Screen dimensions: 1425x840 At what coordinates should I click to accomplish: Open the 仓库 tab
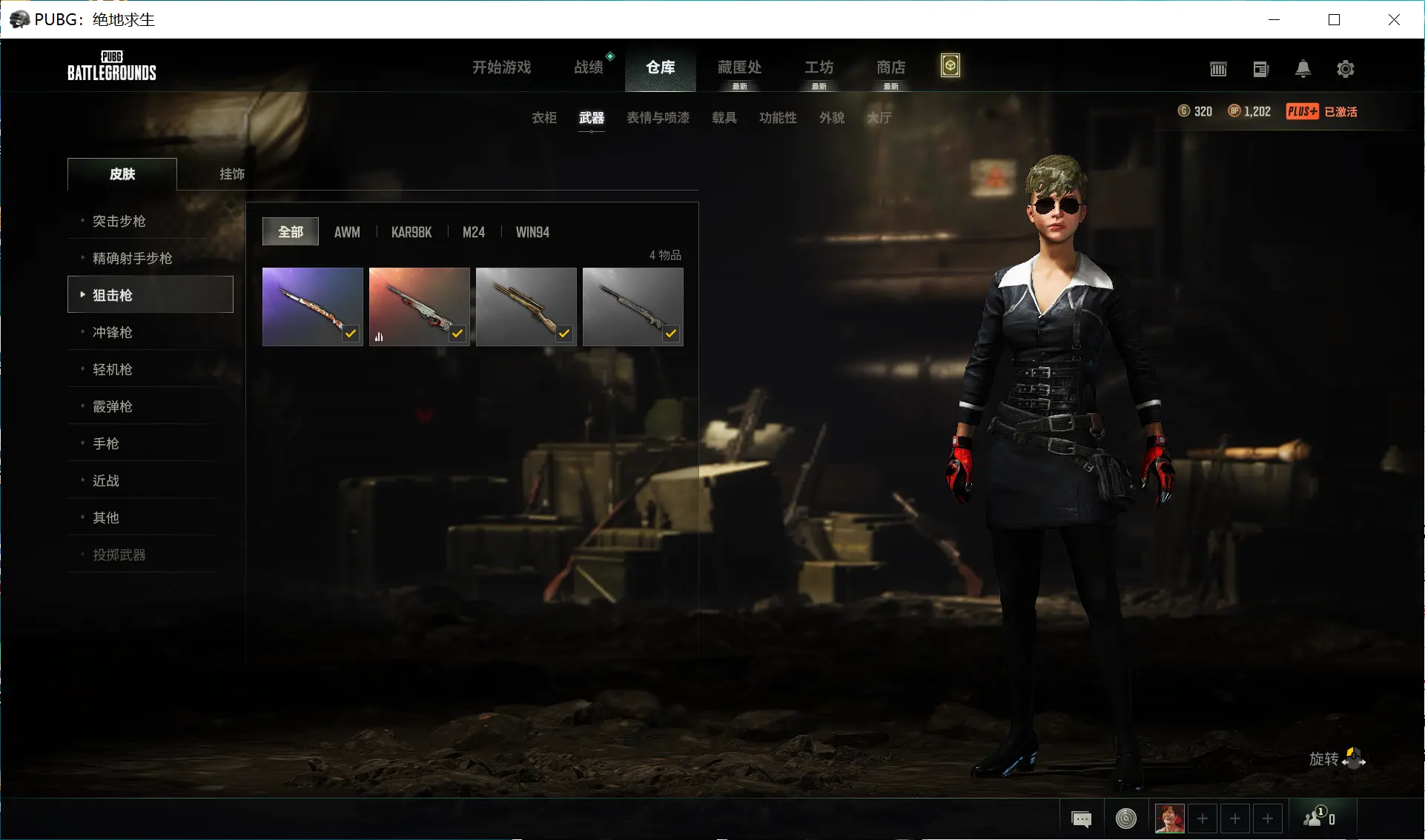(x=661, y=67)
